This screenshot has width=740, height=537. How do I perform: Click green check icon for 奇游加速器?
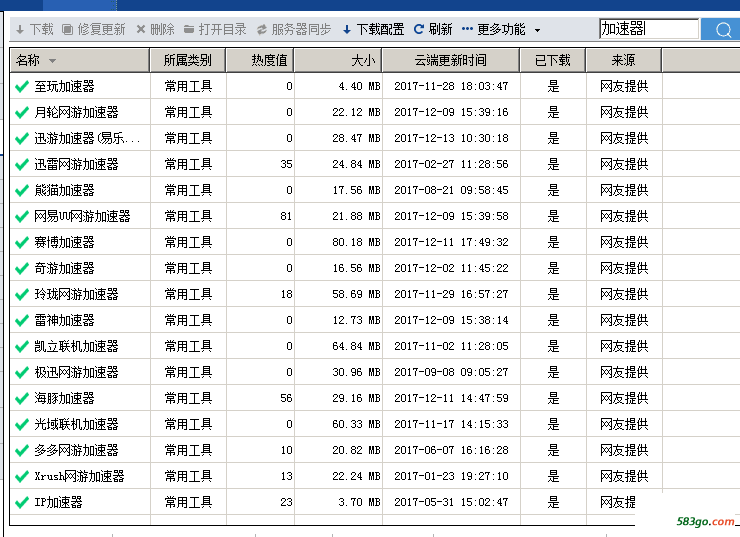pos(22,268)
